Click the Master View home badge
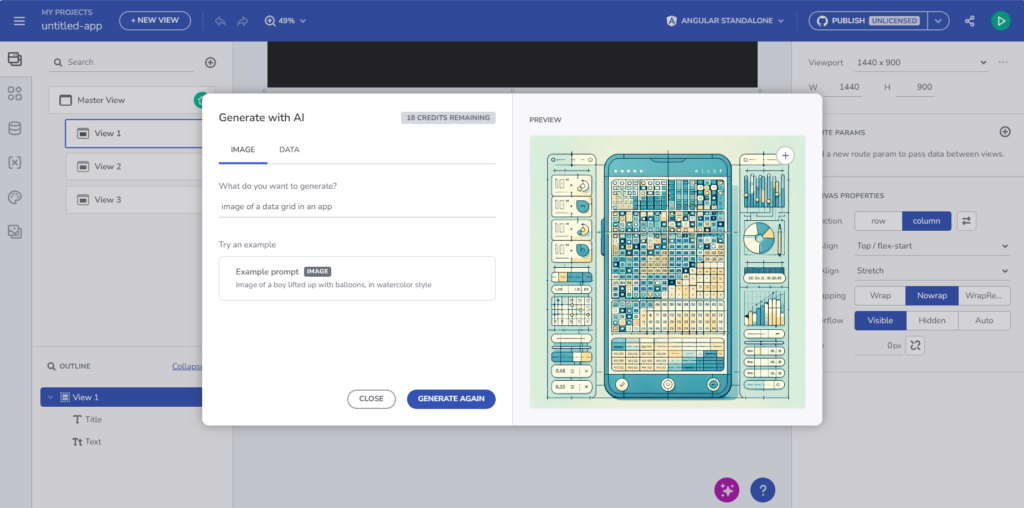1024x508 pixels. coord(199,101)
